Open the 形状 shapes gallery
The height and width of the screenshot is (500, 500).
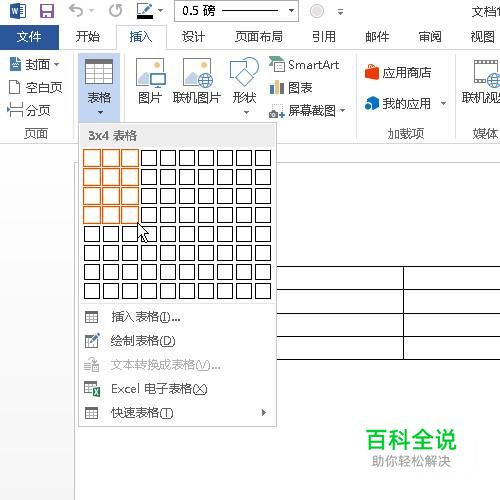[245, 85]
